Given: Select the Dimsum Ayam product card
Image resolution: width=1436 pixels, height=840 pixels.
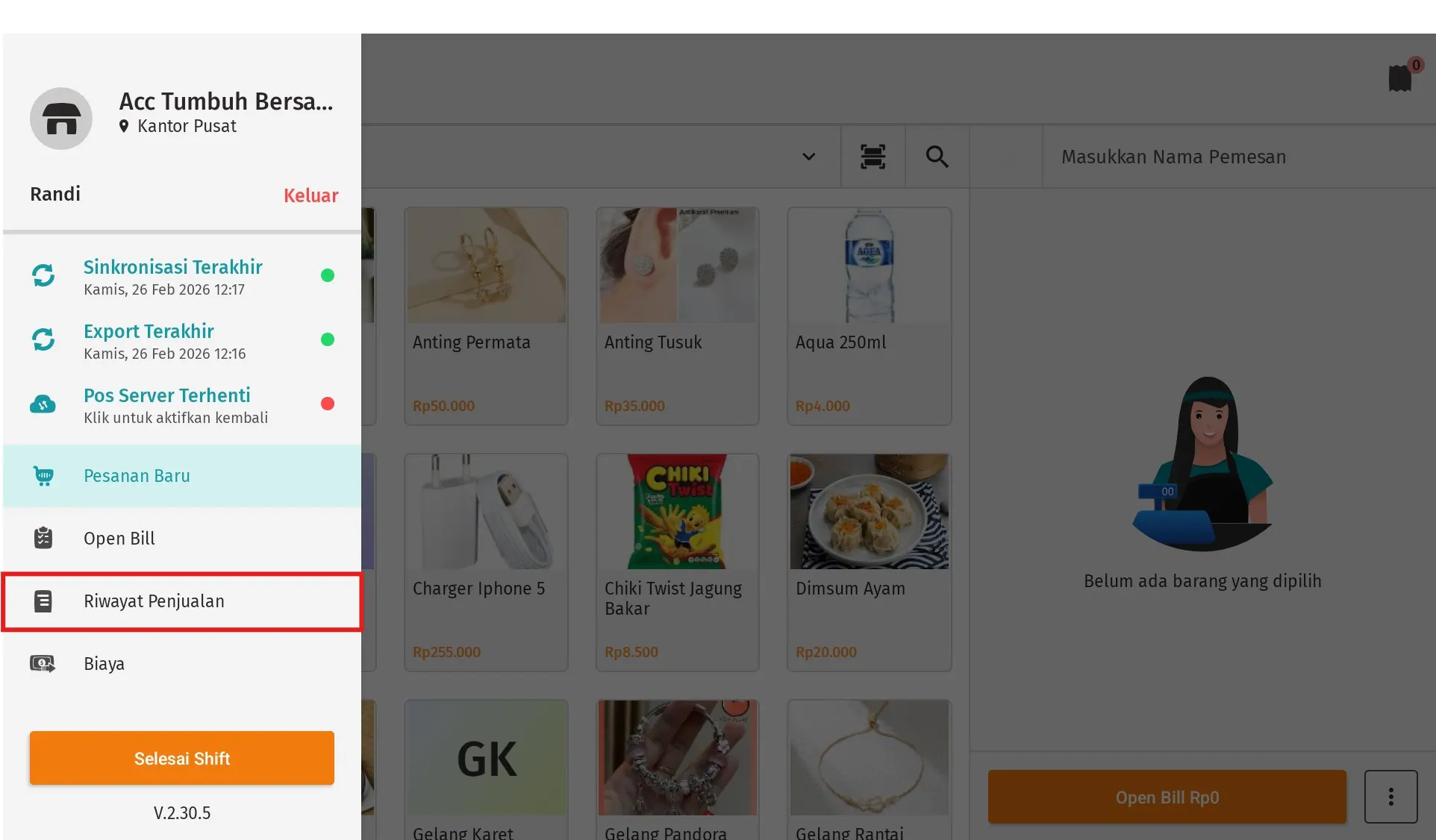Looking at the screenshot, I should tap(869, 562).
